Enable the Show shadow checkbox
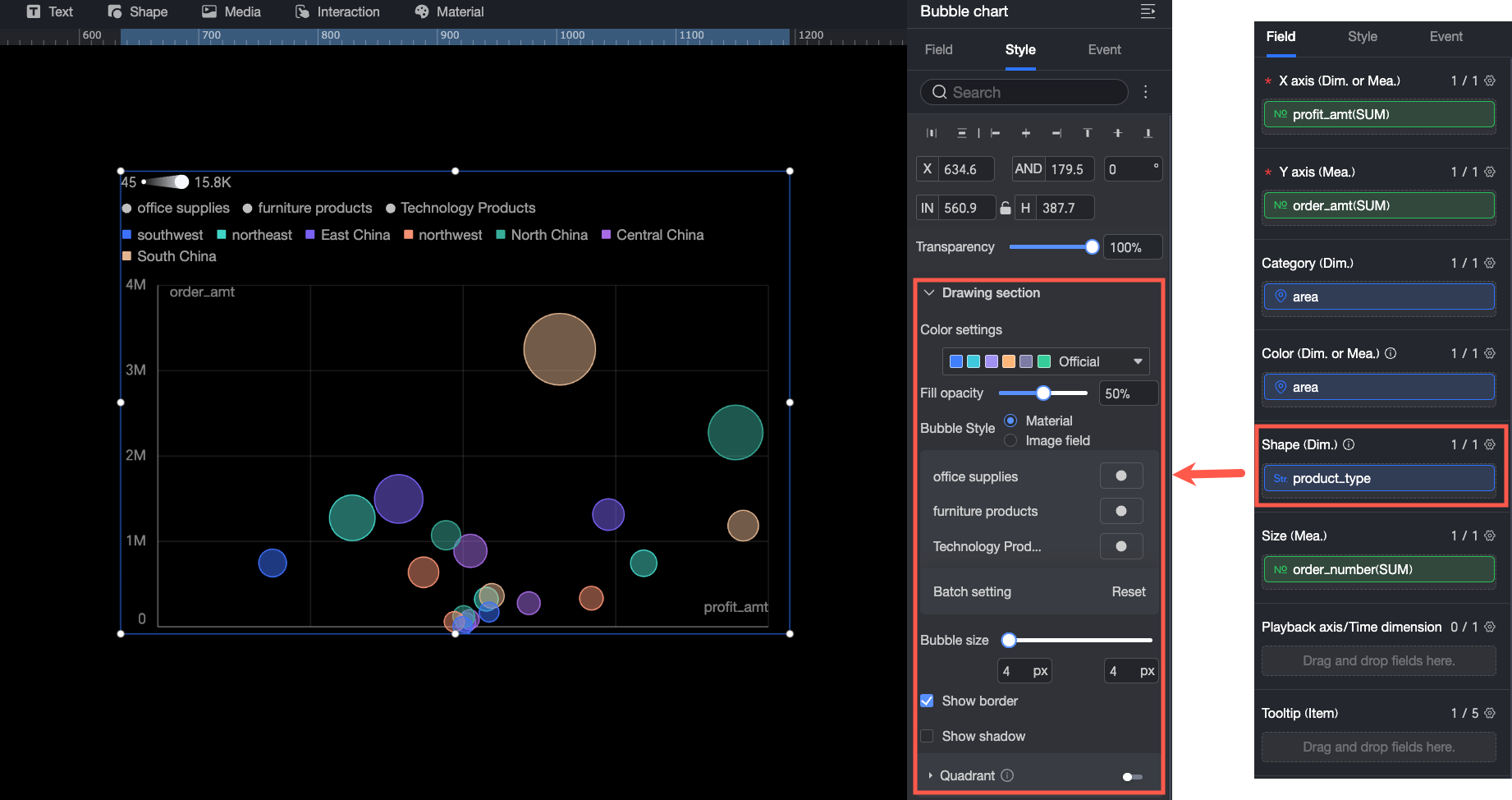The height and width of the screenshot is (800, 1512). pos(927,736)
